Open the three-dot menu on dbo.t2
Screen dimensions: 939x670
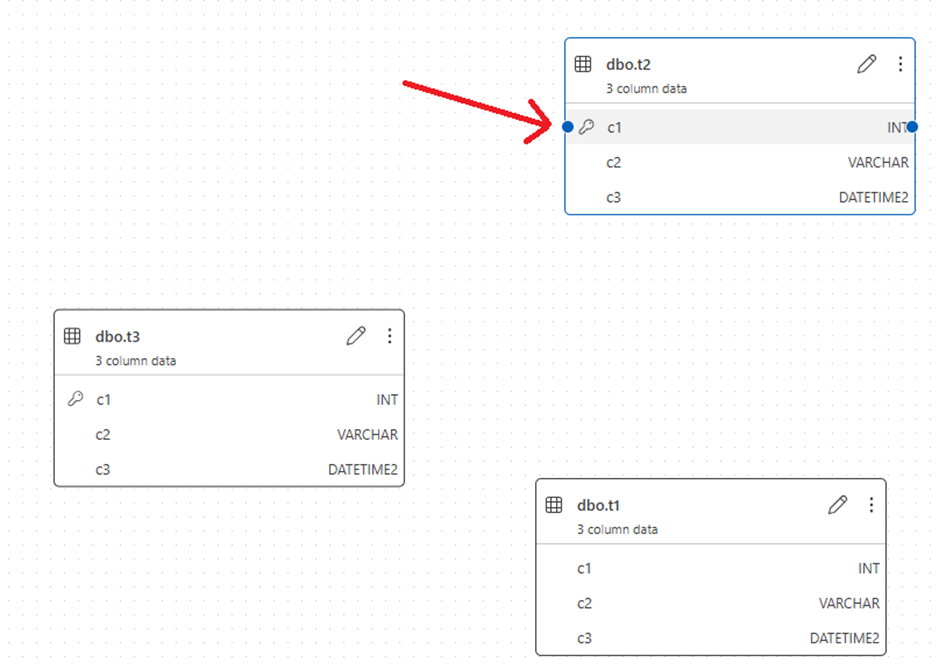click(900, 64)
